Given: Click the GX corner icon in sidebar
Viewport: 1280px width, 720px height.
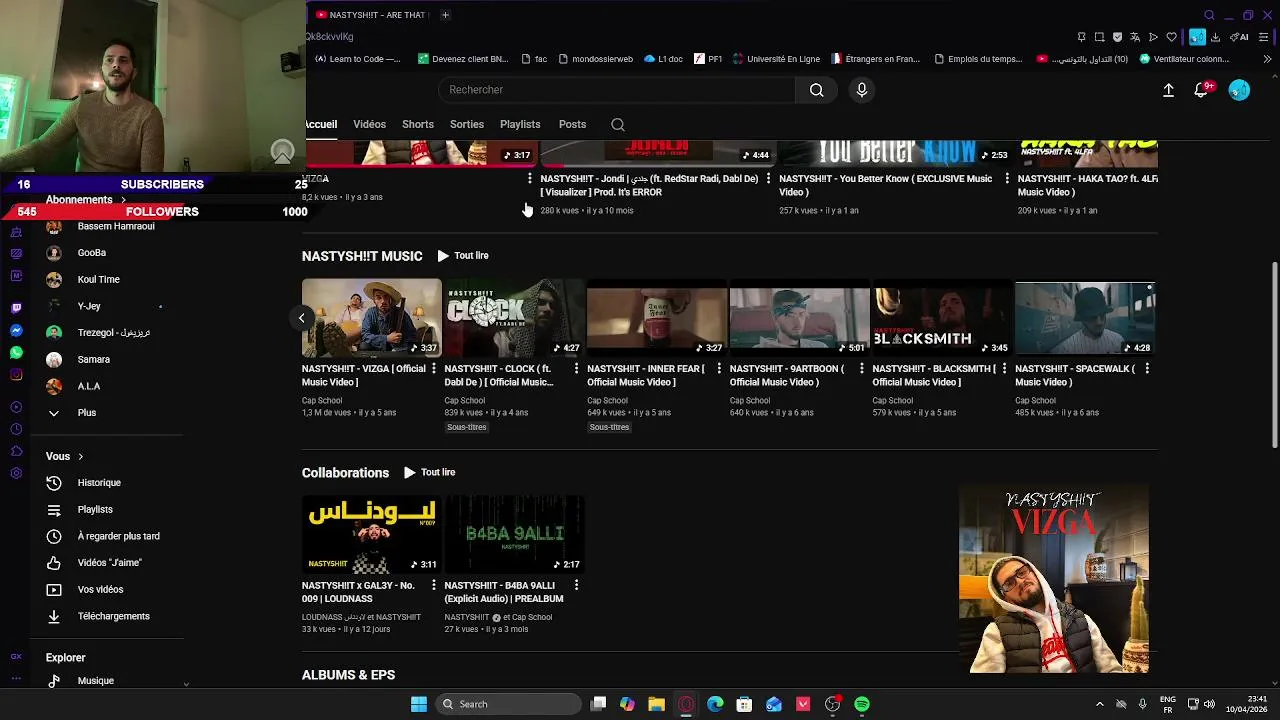Looking at the screenshot, I should pyautogui.click(x=16, y=657).
